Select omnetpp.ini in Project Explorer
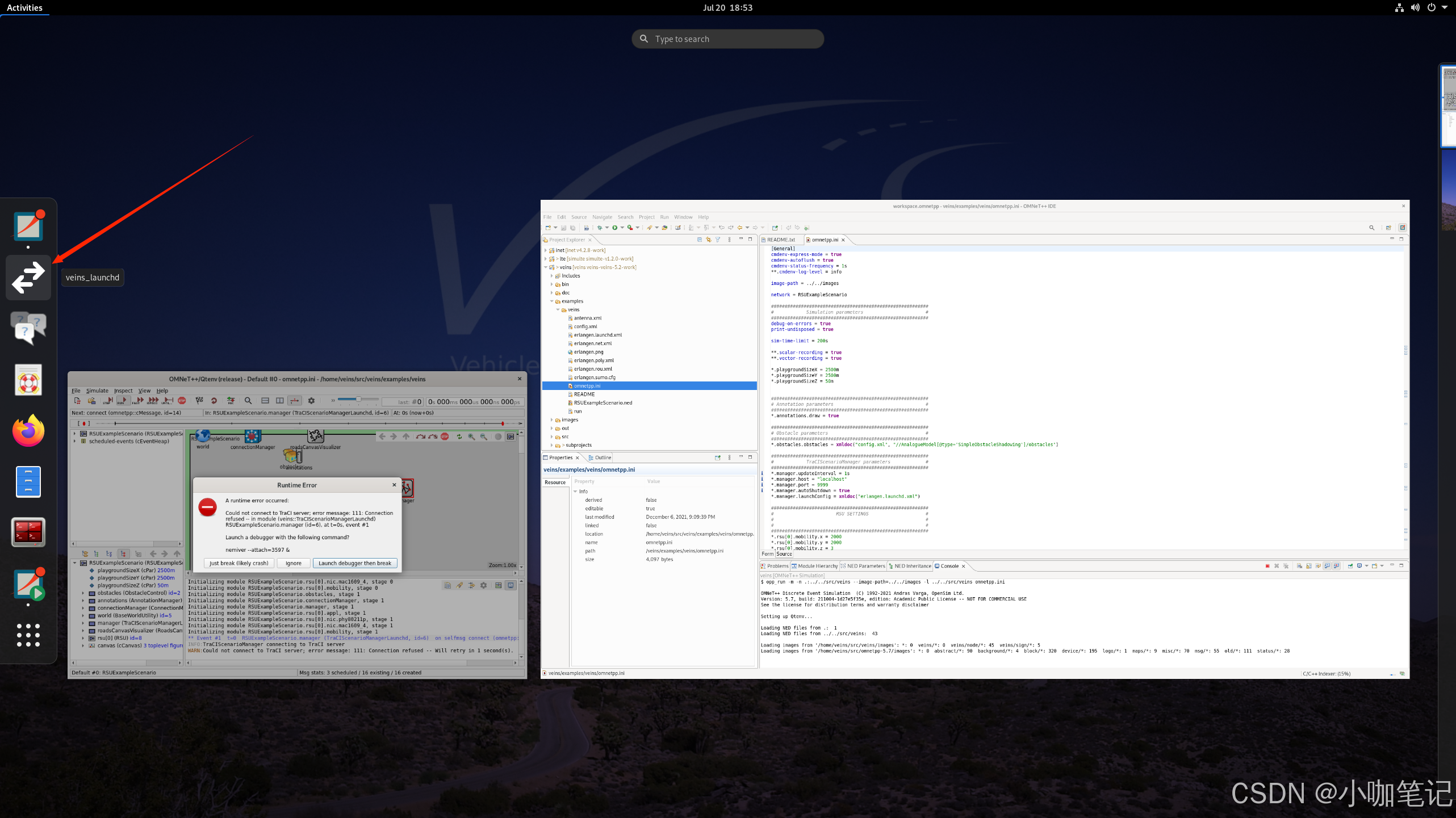The width and height of the screenshot is (1456, 818). point(649,386)
